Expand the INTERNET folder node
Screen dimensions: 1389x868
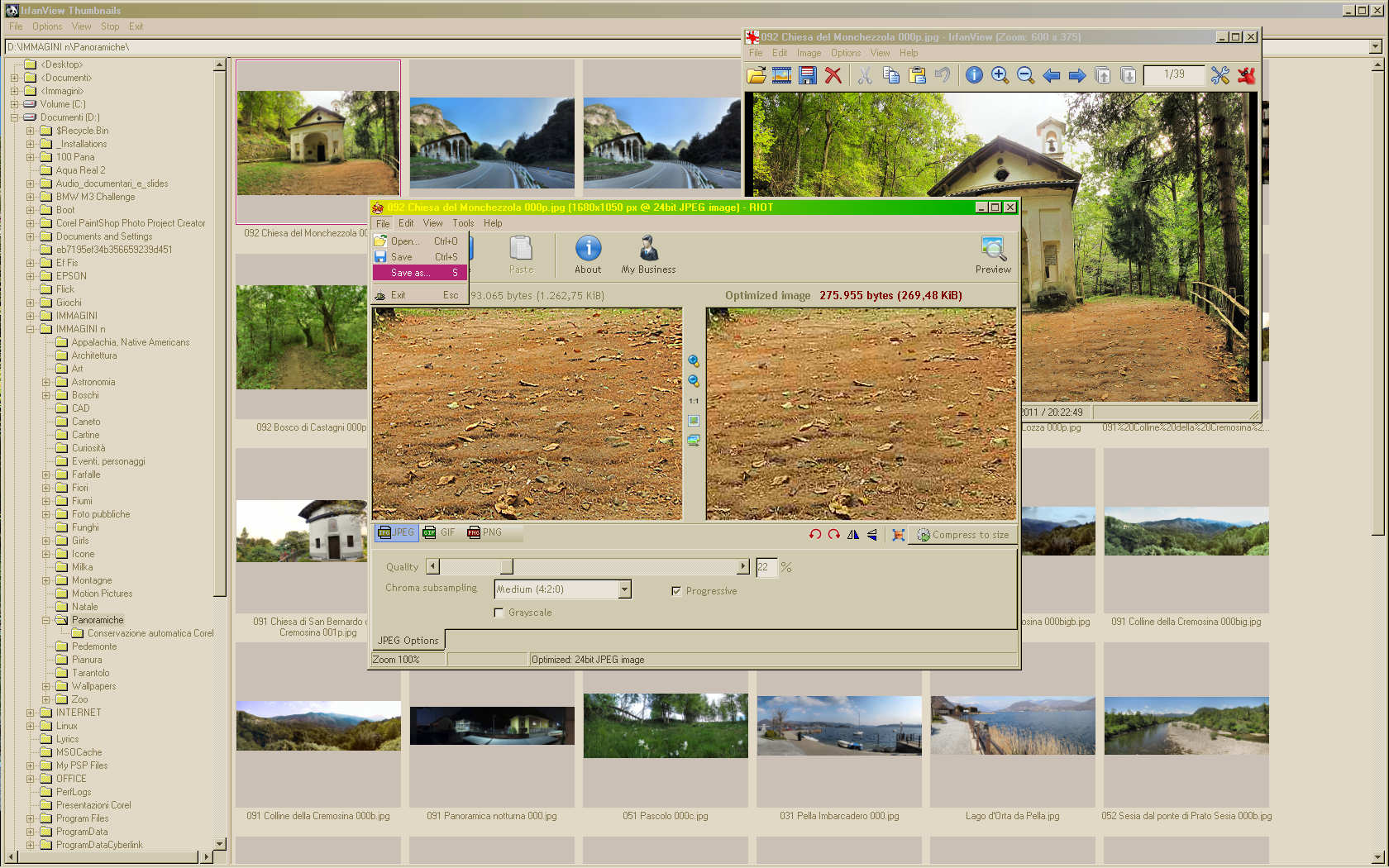(31, 713)
